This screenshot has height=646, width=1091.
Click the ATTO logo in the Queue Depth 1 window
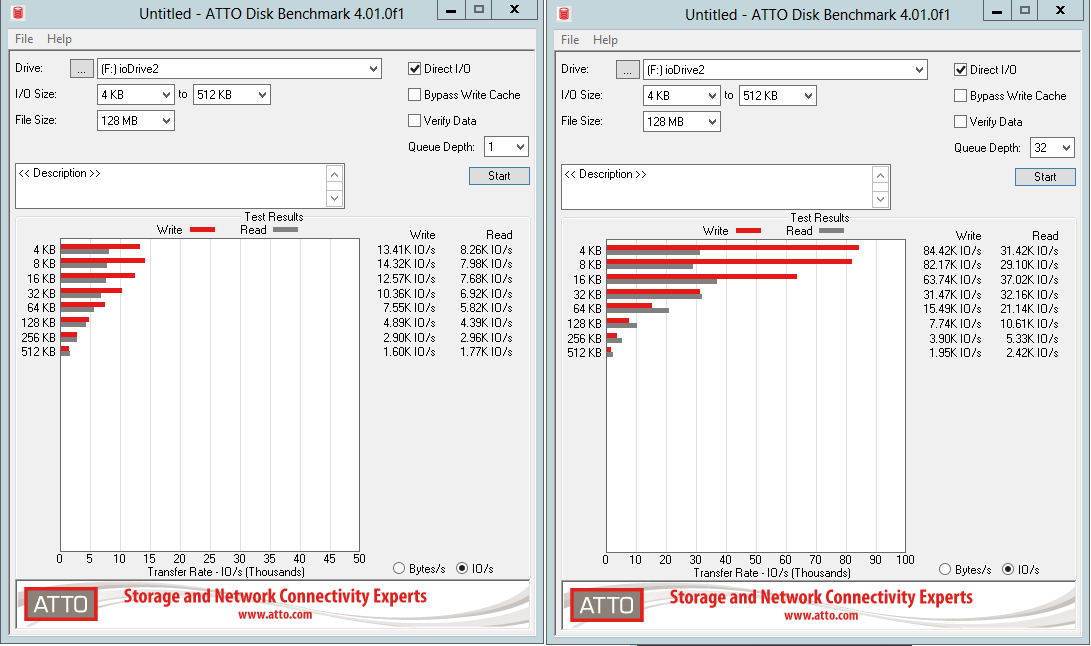pyautogui.click(x=61, y=604)
